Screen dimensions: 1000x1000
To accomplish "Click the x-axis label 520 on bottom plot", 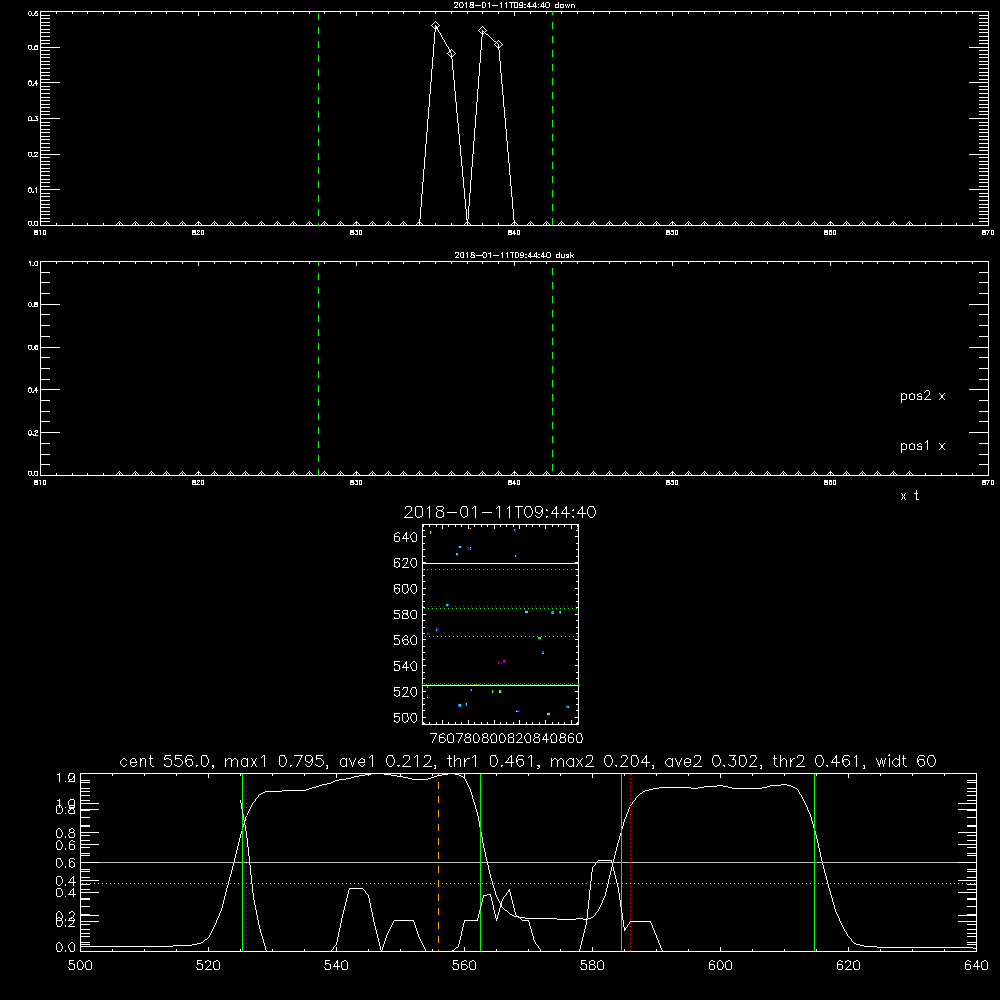I will [x=208, y=966].
